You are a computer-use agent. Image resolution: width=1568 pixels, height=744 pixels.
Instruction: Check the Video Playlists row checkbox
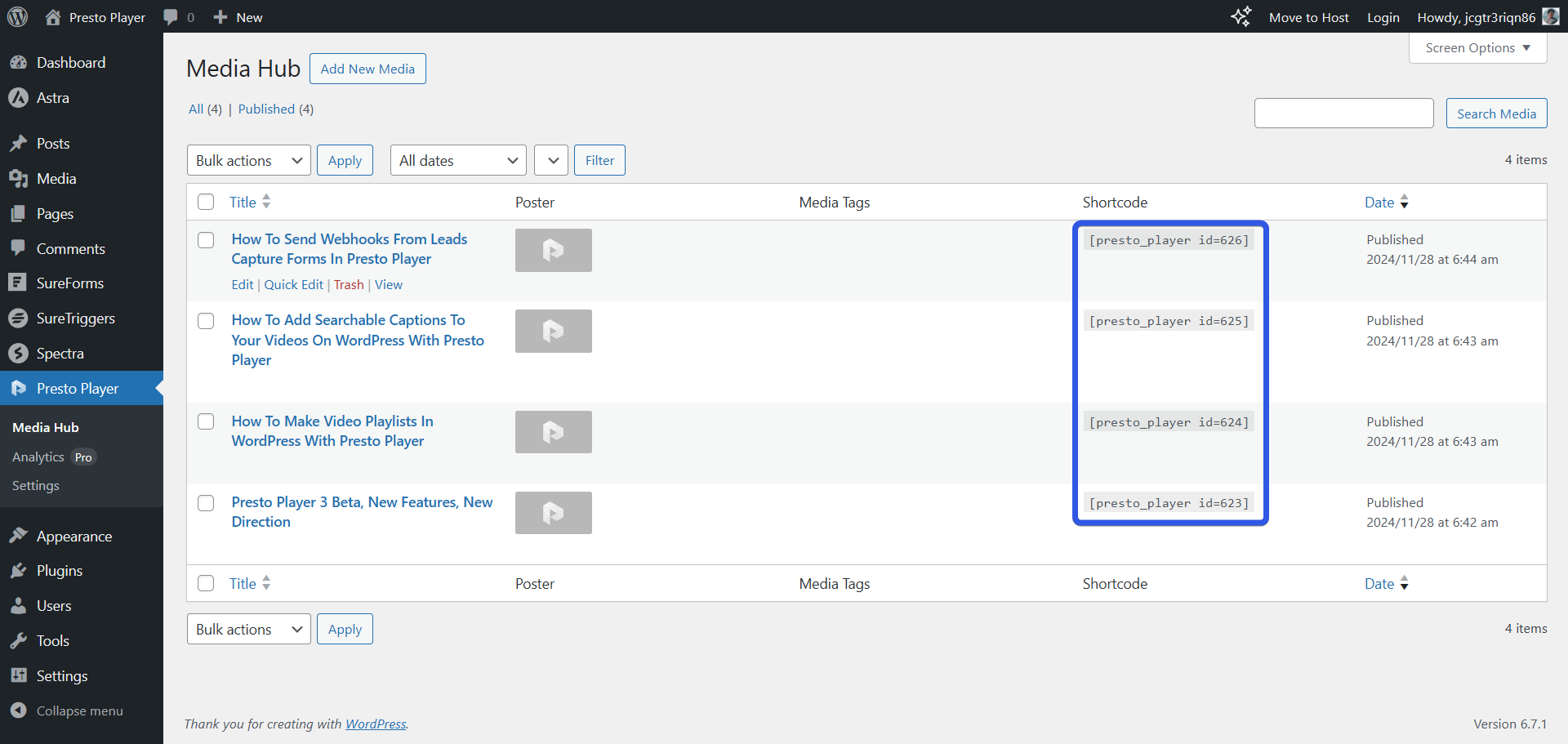pyautogui.click(x=206, y=421)
